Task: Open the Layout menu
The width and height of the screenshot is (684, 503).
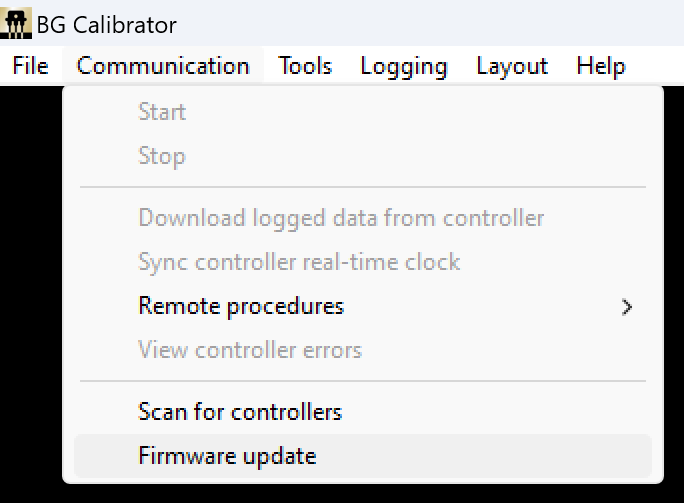Action: tap(512, 66)
